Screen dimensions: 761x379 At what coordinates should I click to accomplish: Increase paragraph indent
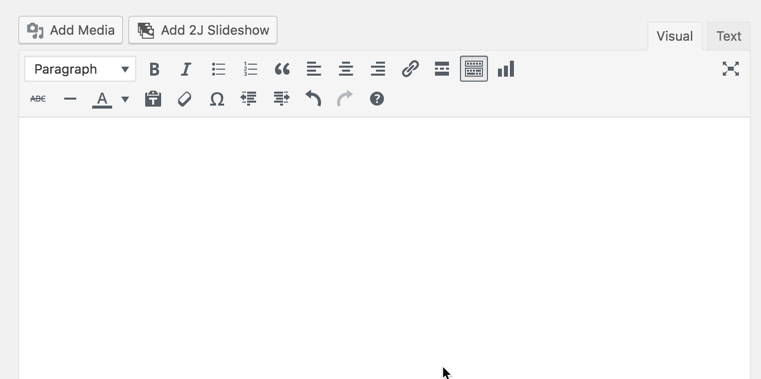pos(281,99)
